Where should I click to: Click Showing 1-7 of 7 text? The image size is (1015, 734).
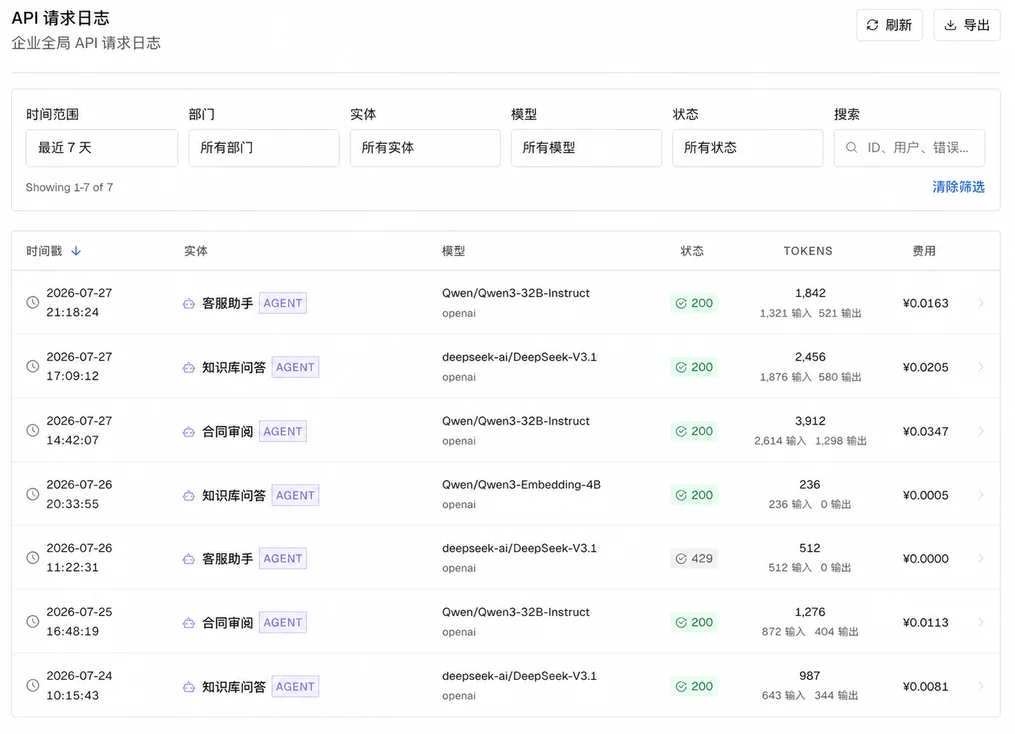(69, 187)
